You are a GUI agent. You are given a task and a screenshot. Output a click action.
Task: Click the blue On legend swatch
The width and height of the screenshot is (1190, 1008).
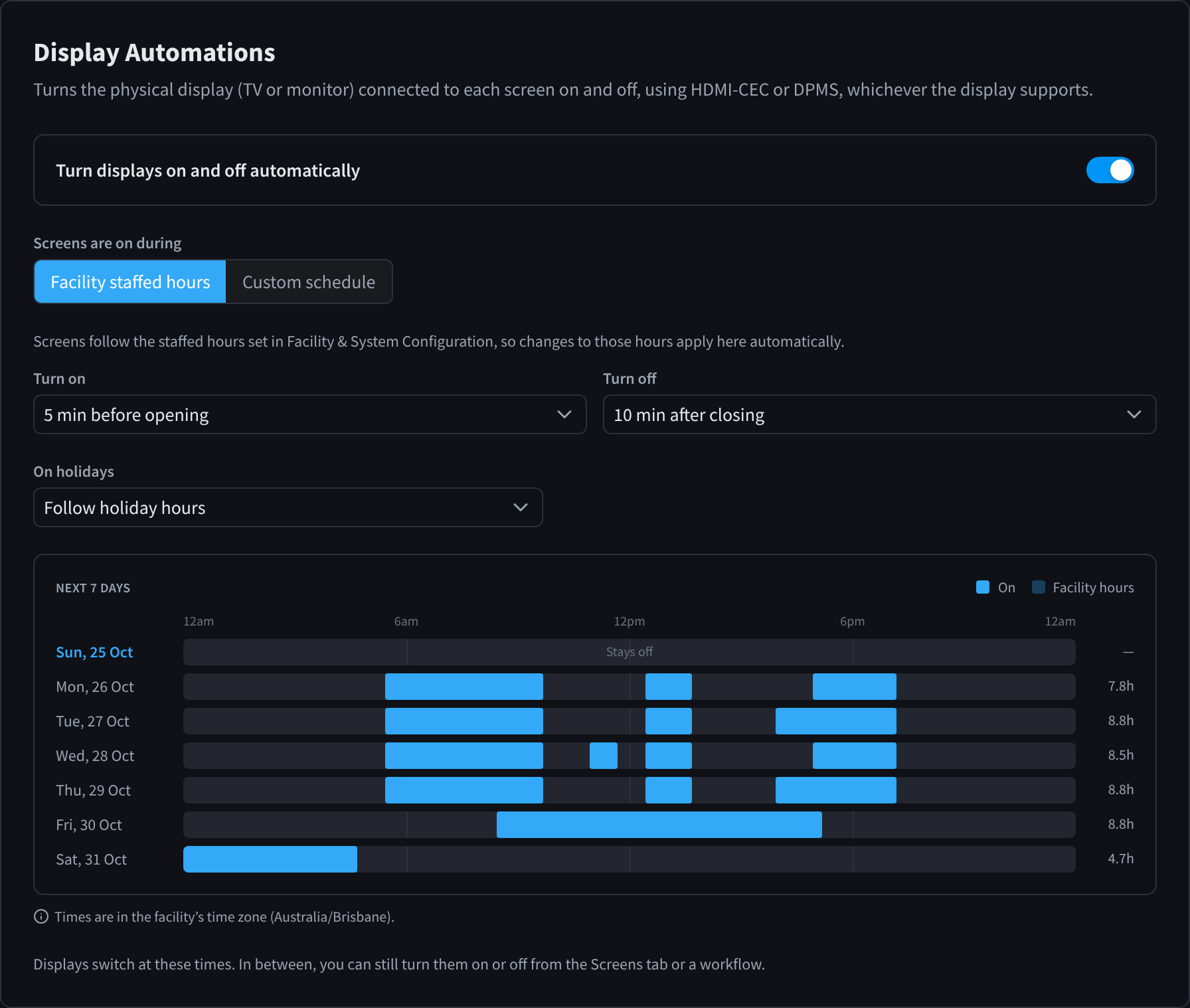point(983,587)
